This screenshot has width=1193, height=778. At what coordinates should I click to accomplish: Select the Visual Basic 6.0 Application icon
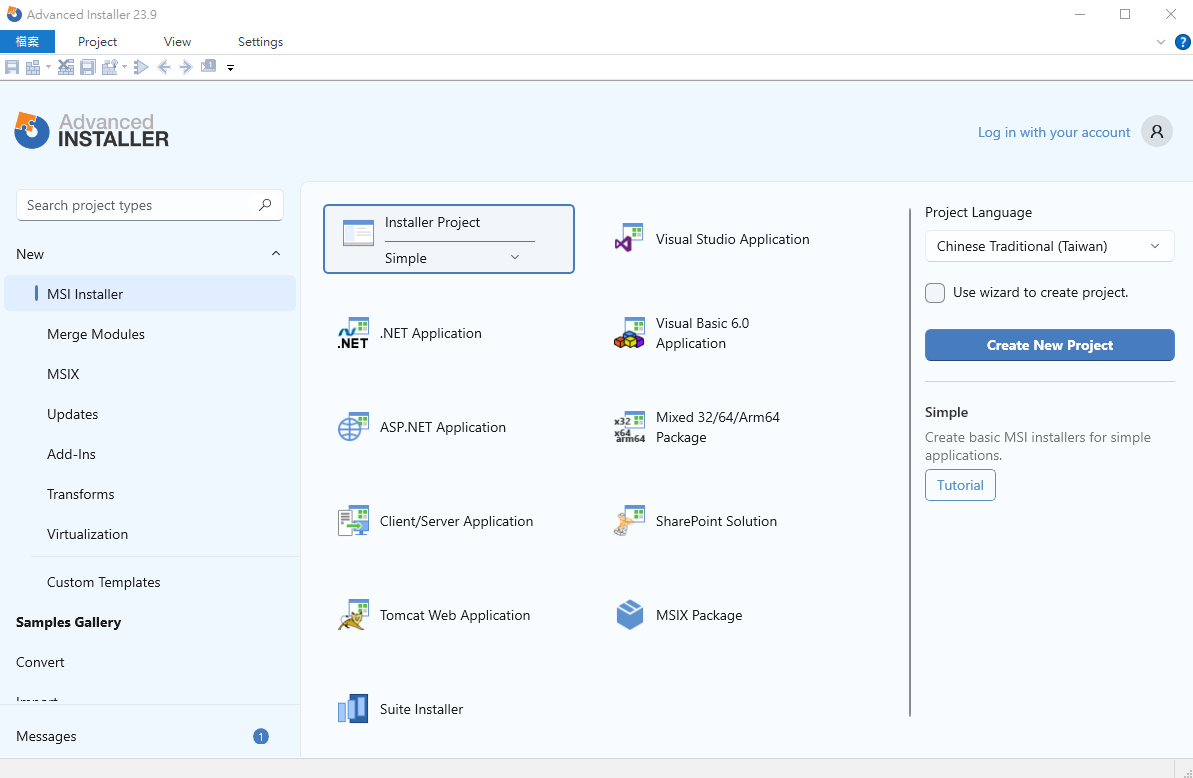[x=629, y=333]
